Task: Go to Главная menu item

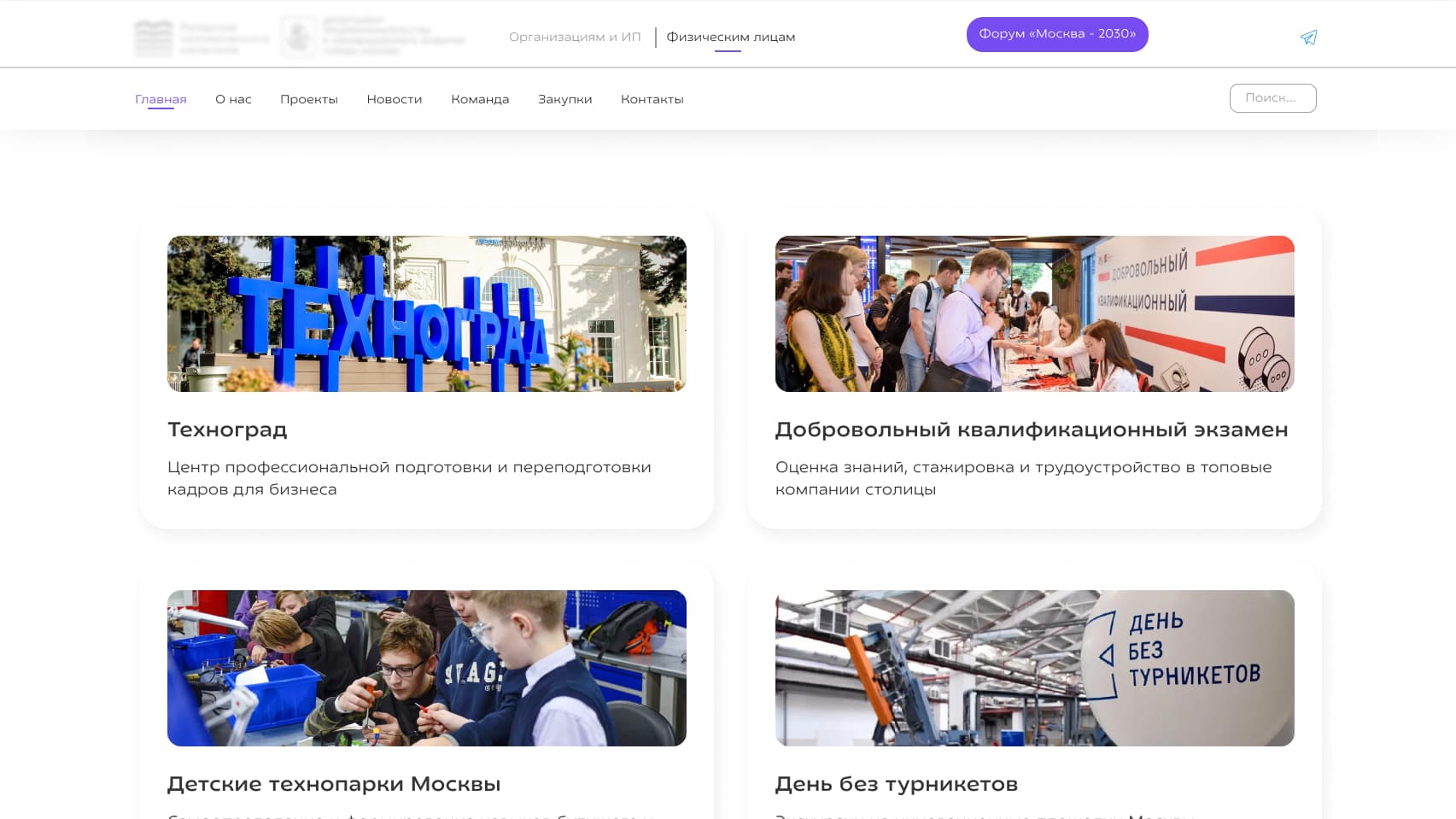Action: coord(161,99)
